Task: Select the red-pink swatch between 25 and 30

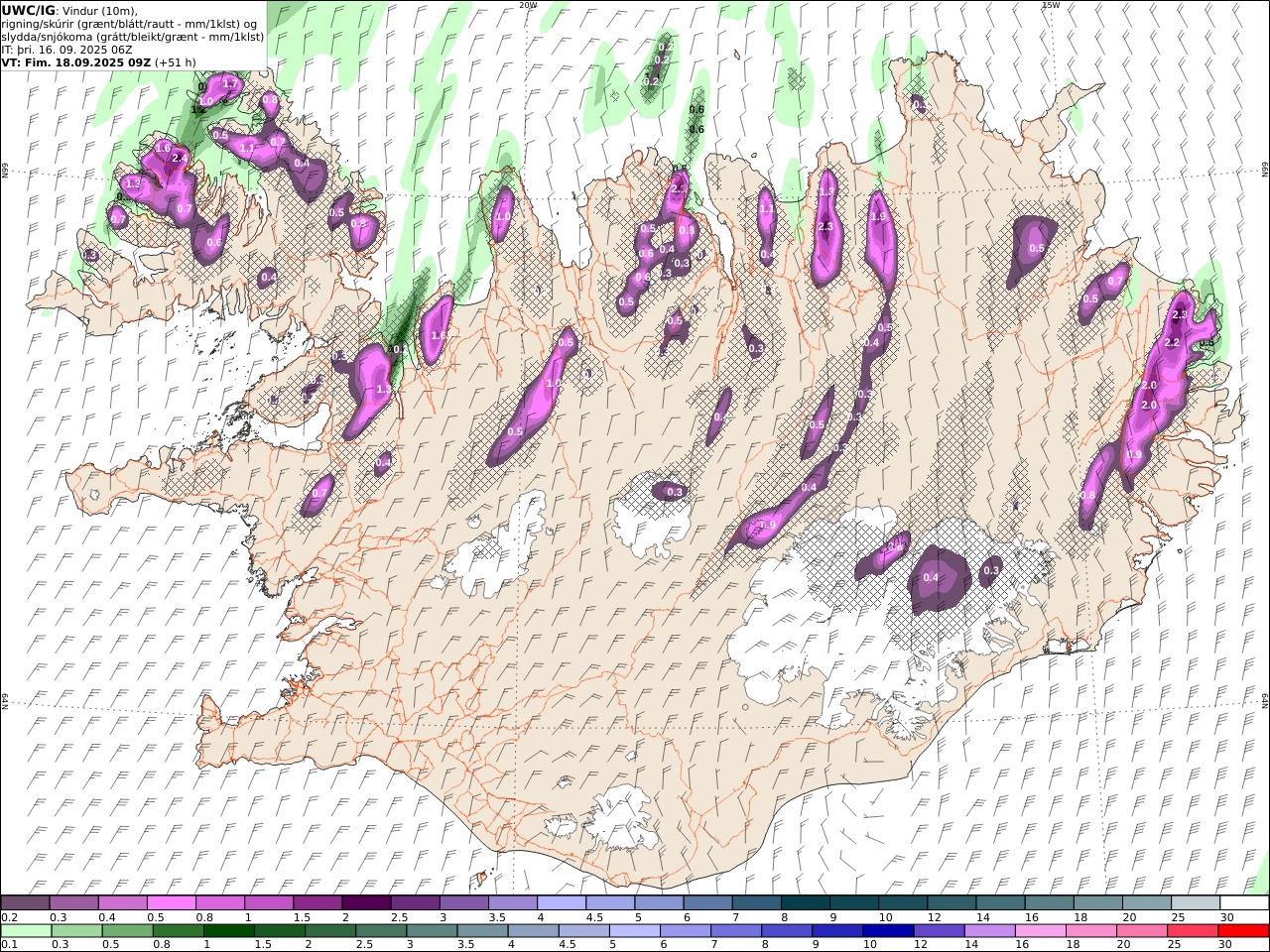Action: (x=1192, y=930)
